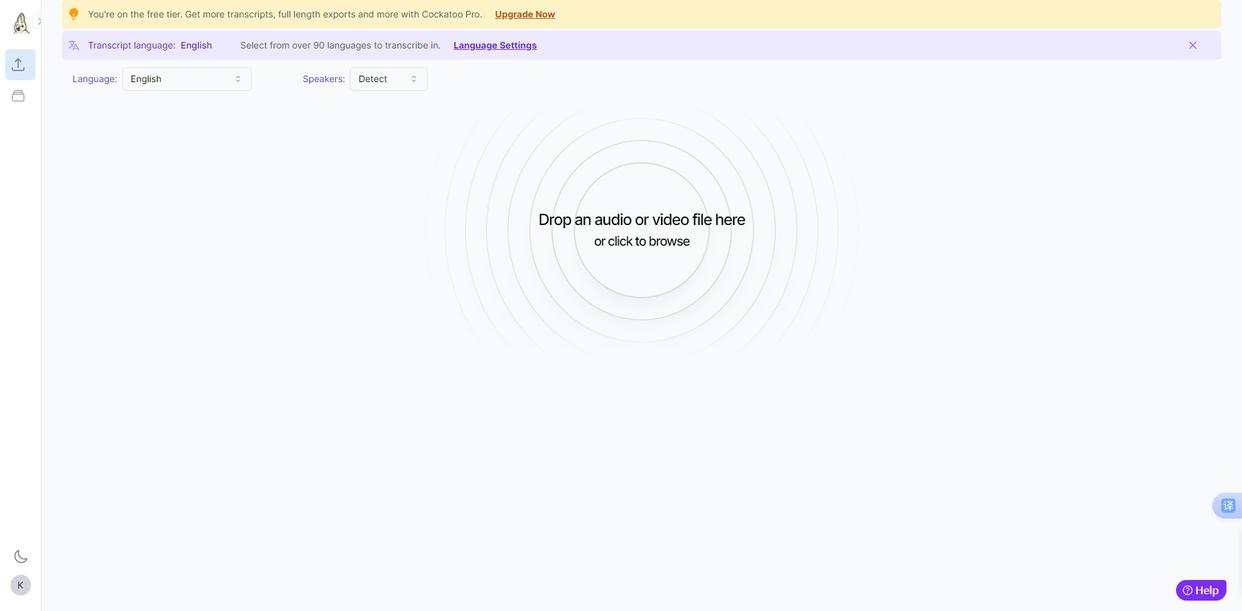Click "or click to browse" to choose a file
The image size is (1242, 611).
coord(641,241)
